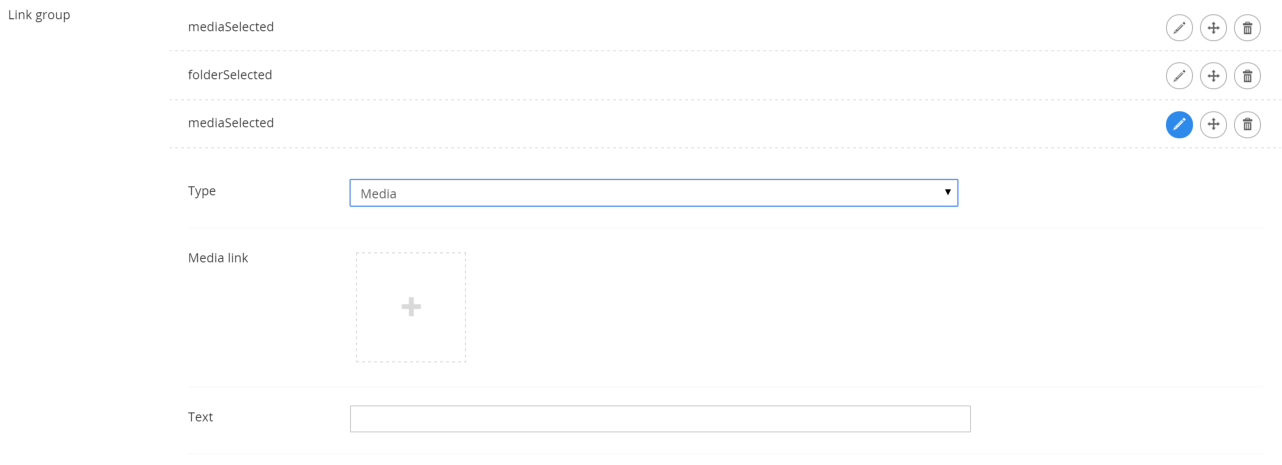Add media via the dashed plus box
Screen dimensions: 1282x465
pyautogui.click(x=410, y=307)
